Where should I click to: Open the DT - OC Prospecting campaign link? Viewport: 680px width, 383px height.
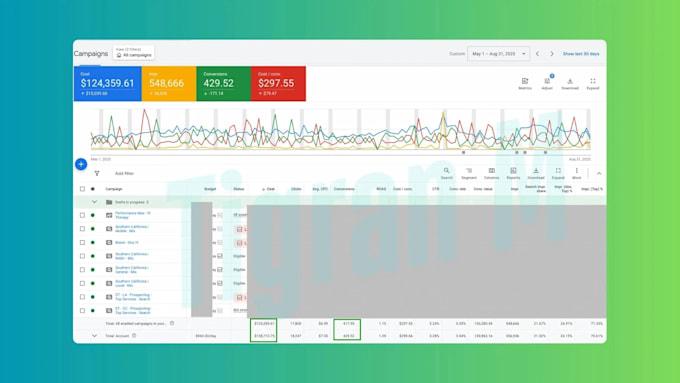click(133, 311)
